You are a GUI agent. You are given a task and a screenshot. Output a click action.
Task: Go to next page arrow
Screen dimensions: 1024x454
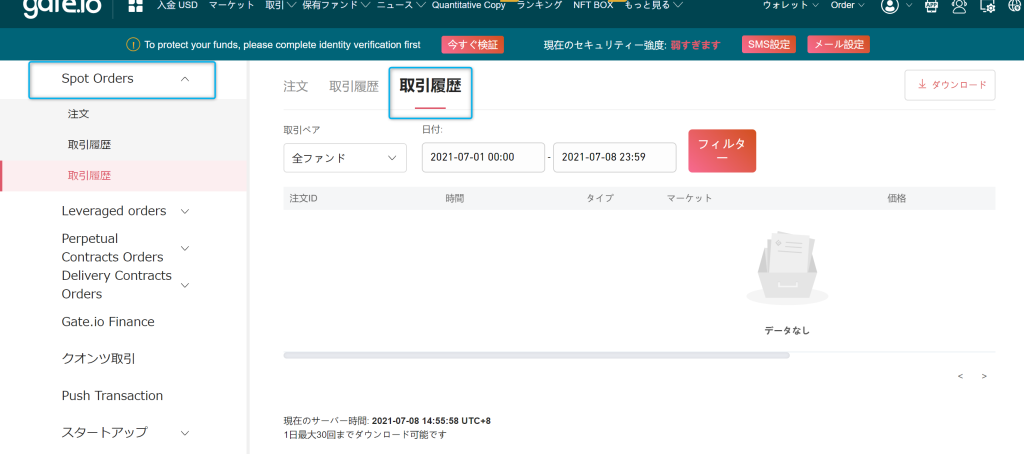[x=984, y=376]
